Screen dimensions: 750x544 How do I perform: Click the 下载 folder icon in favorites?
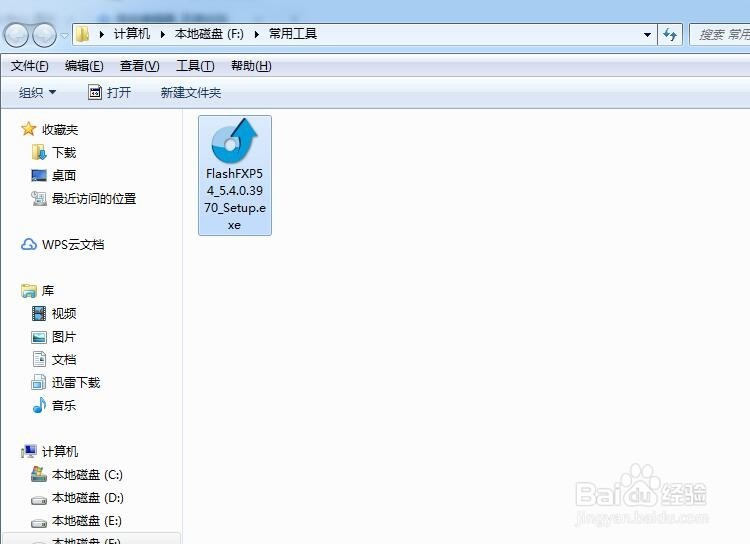tap(39, 152)
